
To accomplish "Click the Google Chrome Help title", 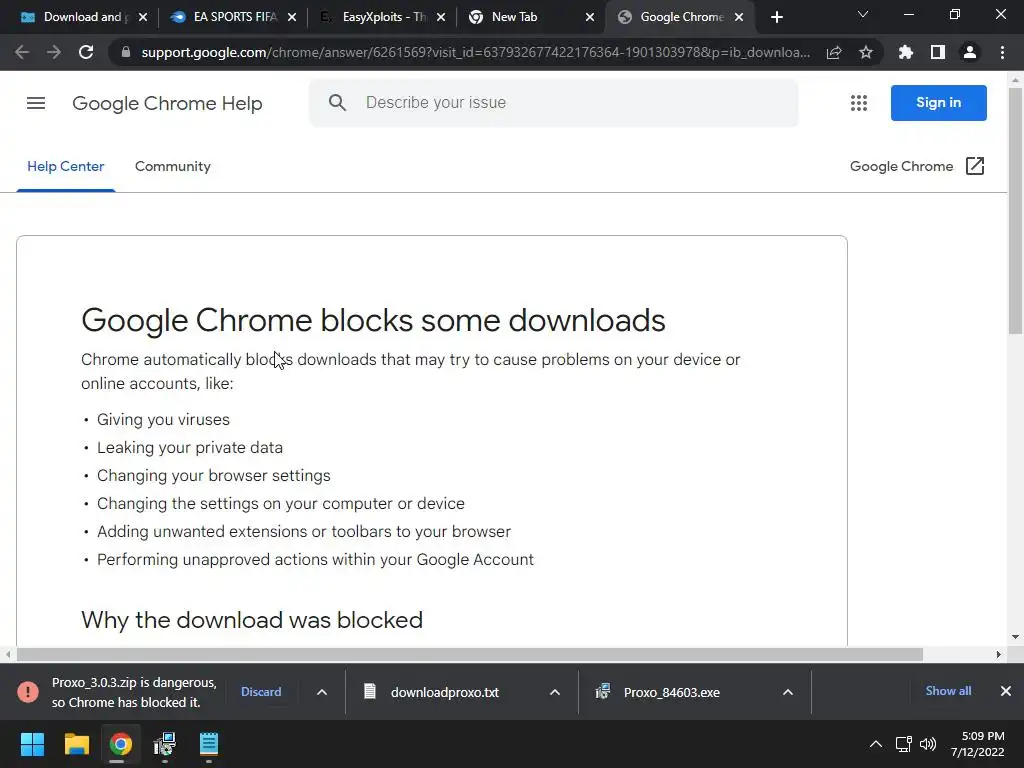I will tap(167, 103).
